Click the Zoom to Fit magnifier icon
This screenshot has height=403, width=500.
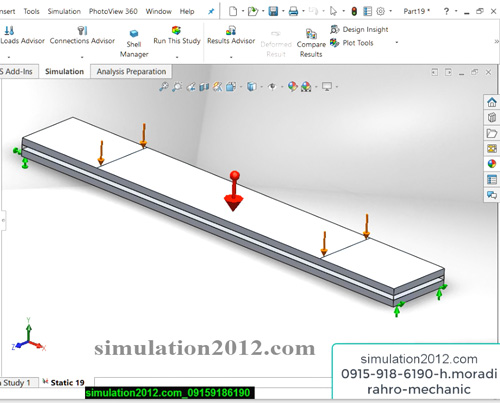[163, 87]
